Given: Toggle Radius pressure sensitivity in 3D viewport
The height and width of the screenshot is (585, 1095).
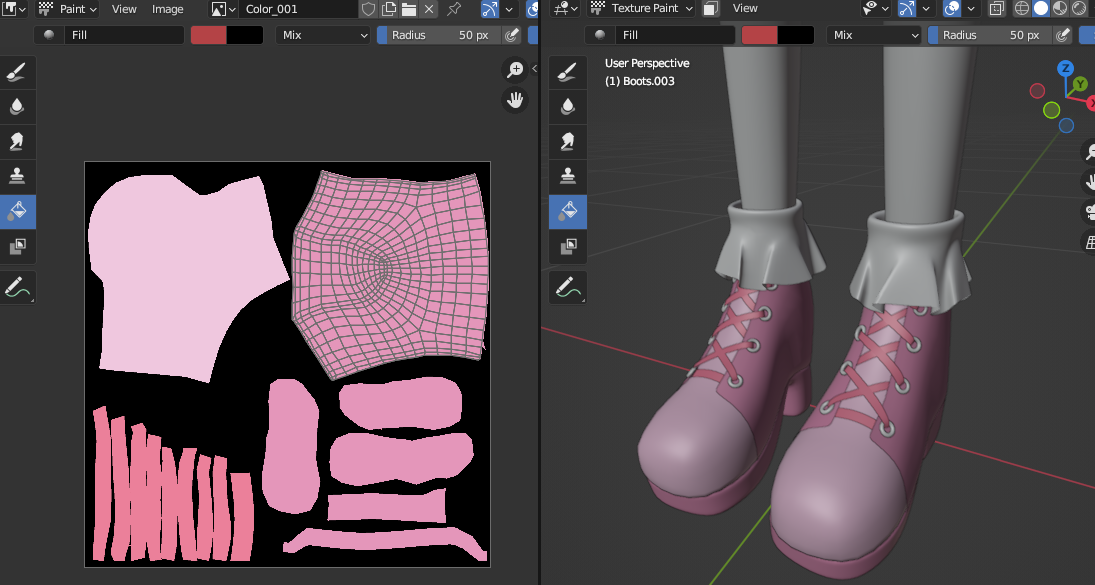Looking at the screenshot, I should pyautogui.click(x=1063, y=35).
